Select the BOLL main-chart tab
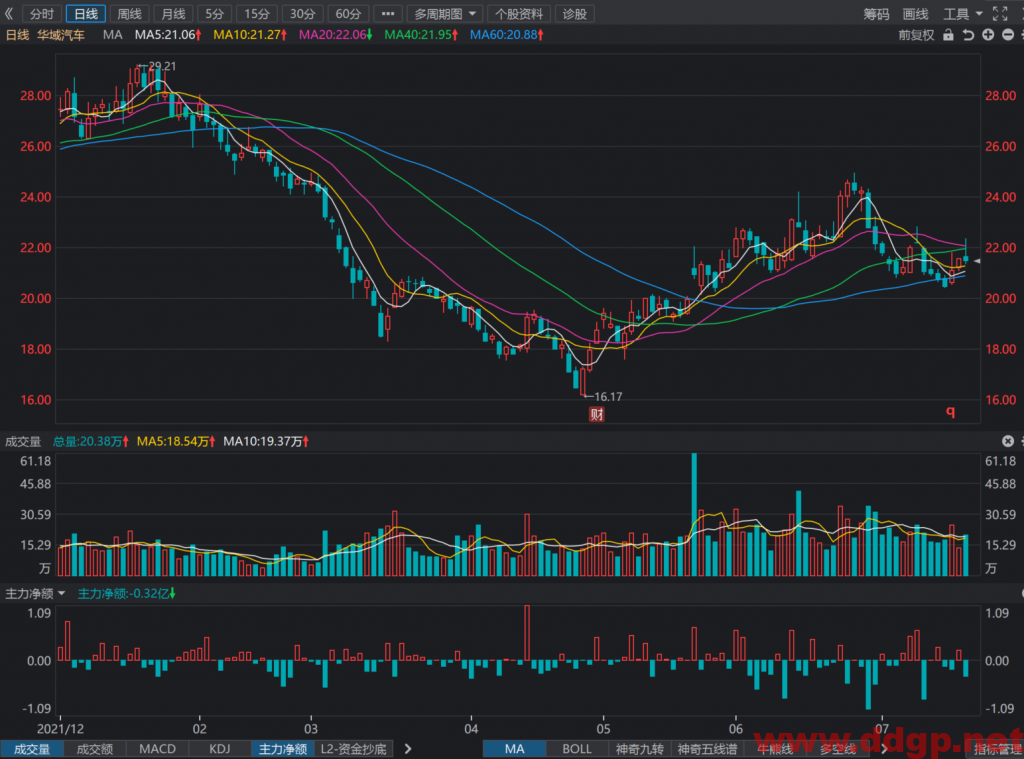The image size is (1024, 759). click(x=577, y=749)
